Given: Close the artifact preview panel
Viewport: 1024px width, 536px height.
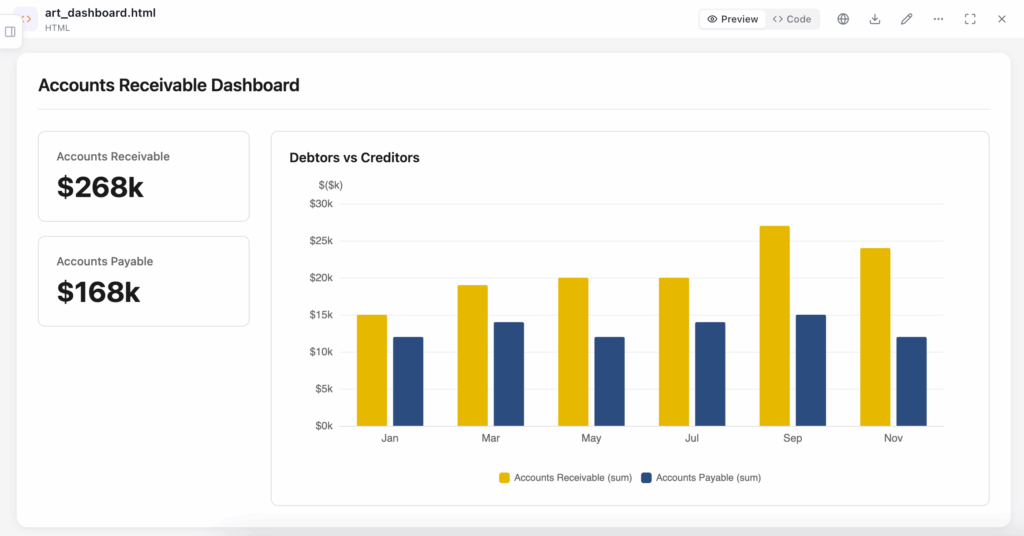Looking at the screenshot, I should coord(1001,19).
